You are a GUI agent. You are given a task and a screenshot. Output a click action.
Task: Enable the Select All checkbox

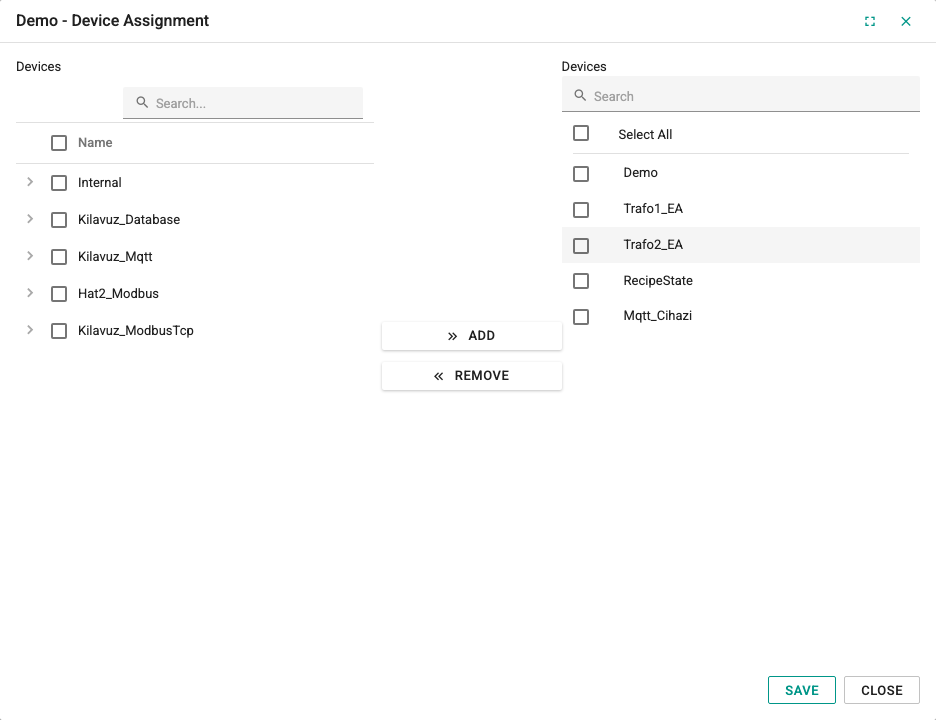coord(581,133)
